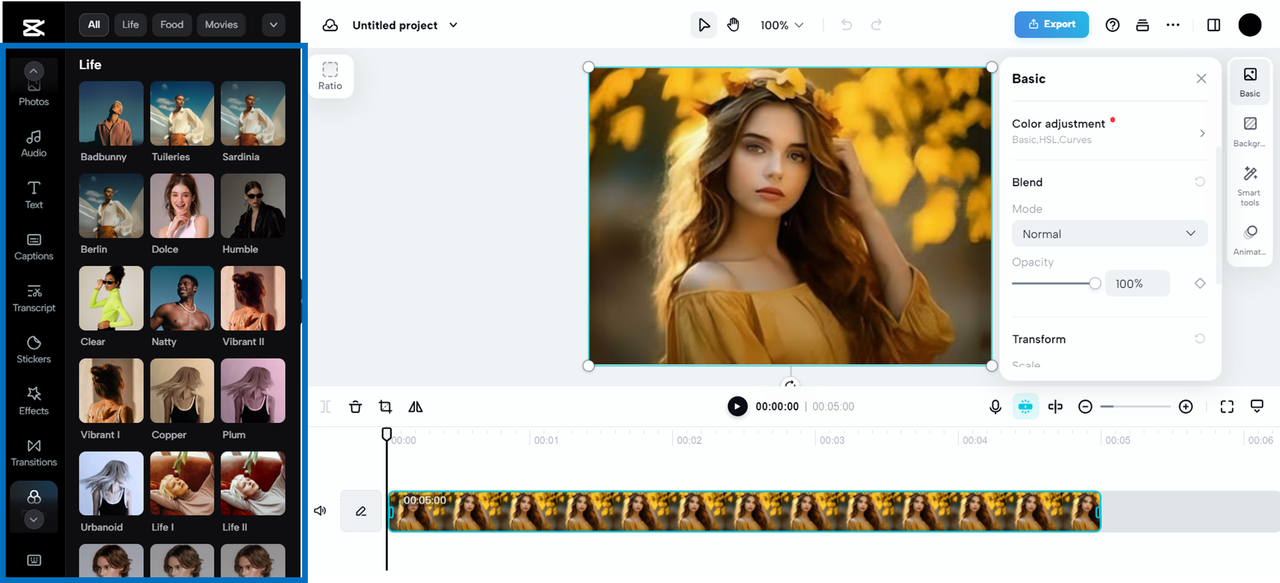Click the 00:03 mark on timeline ruler
Screen dimensions: 1280x583
point(832,440)
